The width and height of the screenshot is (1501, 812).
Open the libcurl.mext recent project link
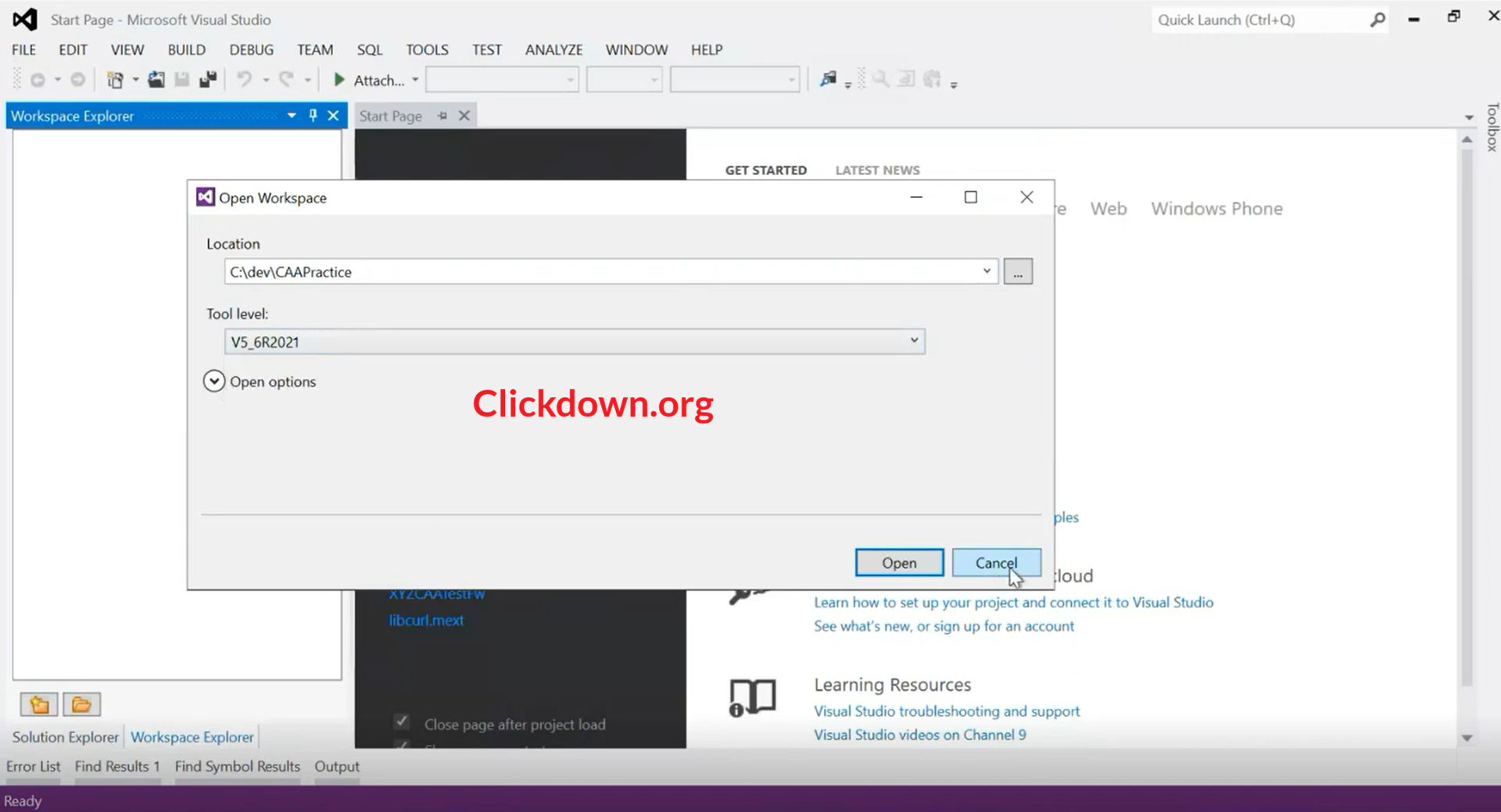(426, 621)
